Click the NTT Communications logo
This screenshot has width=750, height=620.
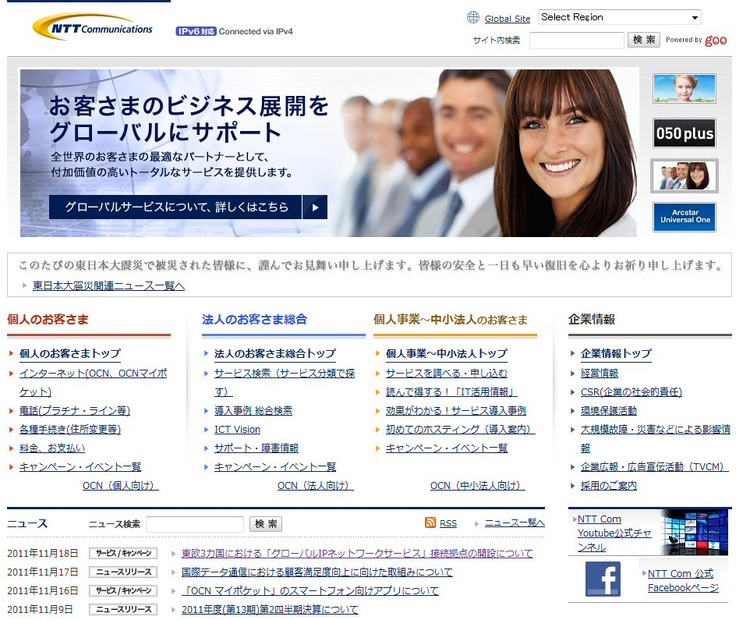coord(93,27)
